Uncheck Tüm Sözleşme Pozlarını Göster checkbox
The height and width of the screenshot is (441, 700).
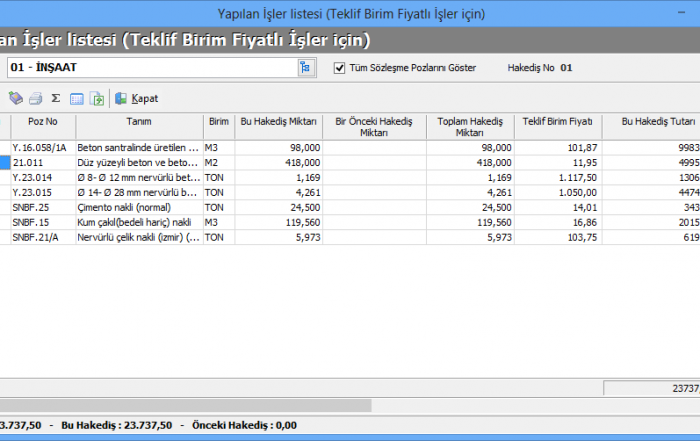(338, 68)
